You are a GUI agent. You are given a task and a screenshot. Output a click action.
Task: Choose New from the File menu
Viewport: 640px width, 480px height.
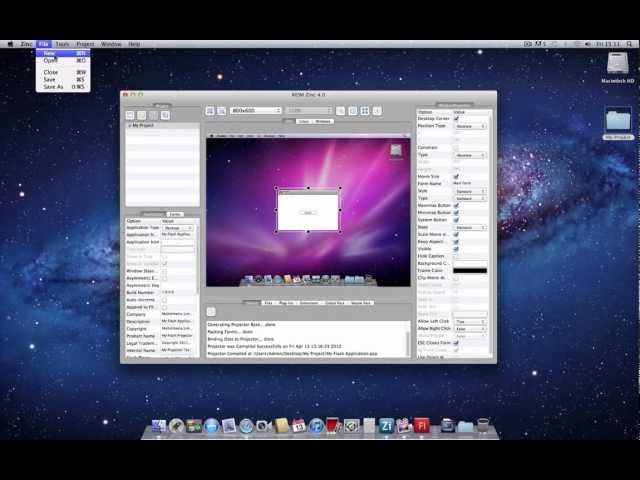[x=63, y=53]
